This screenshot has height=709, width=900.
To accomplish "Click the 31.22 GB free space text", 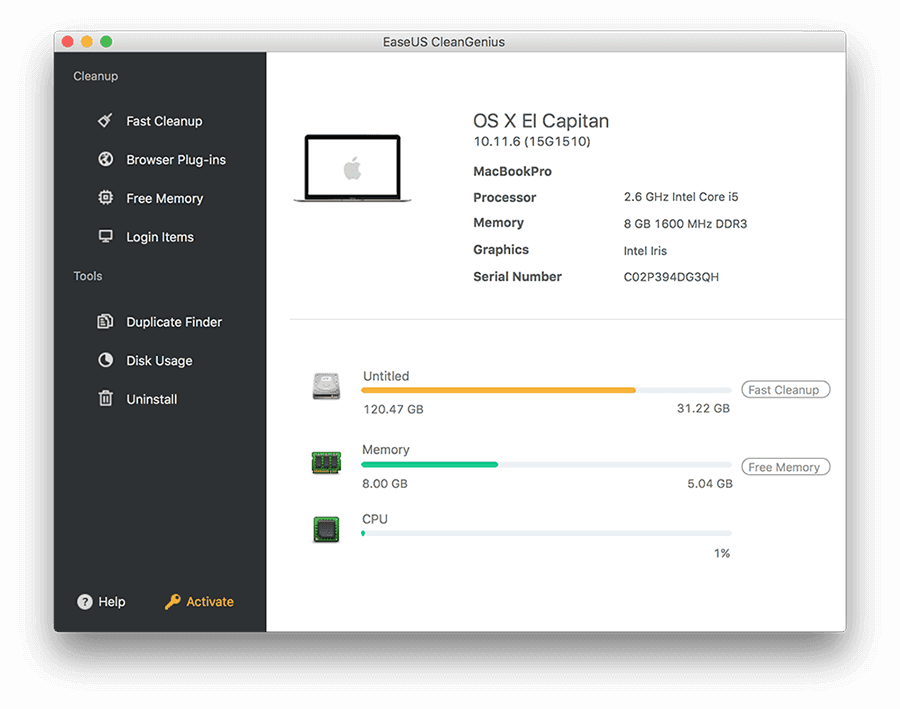I will [703, 408].
